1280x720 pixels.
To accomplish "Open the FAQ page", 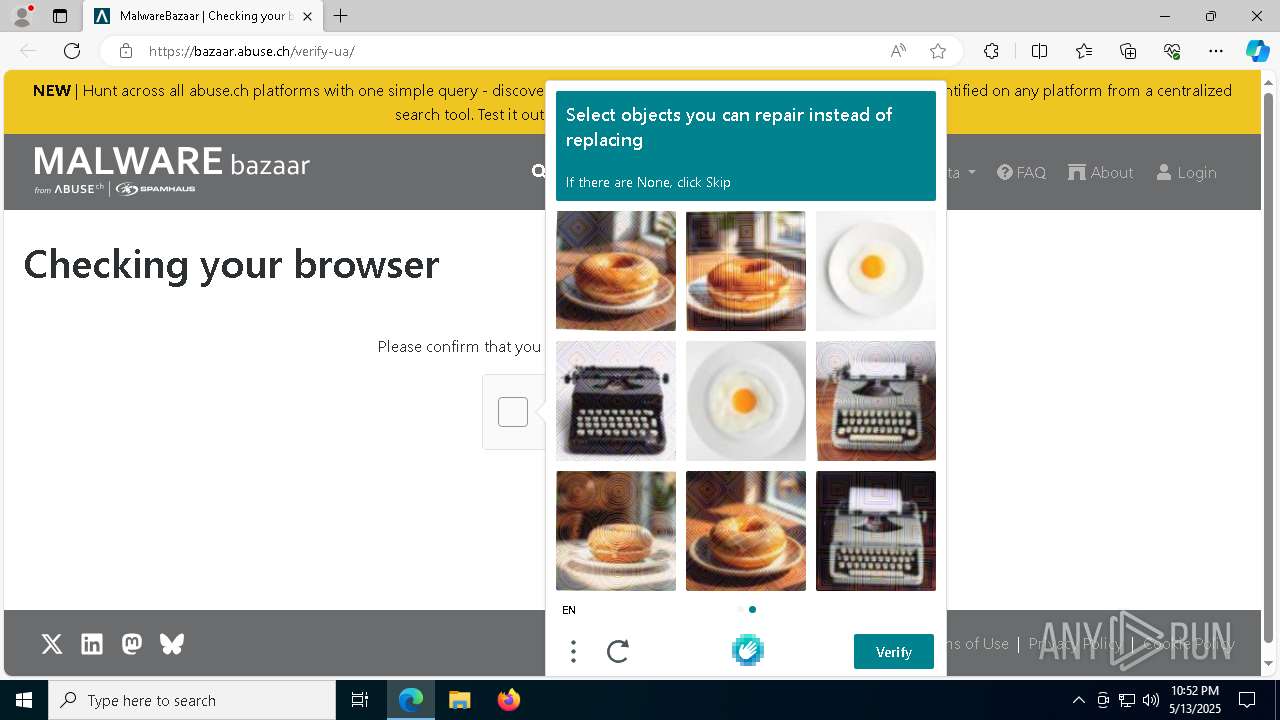I will 1021,172.
